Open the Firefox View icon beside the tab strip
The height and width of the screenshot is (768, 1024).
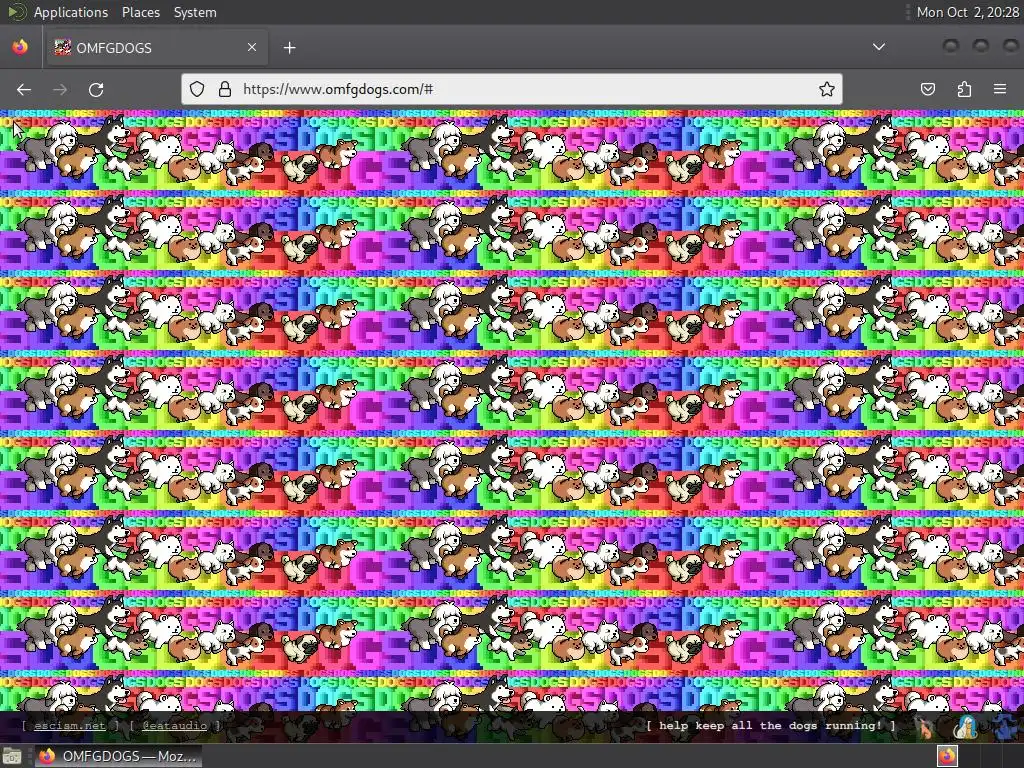point(20,47)
